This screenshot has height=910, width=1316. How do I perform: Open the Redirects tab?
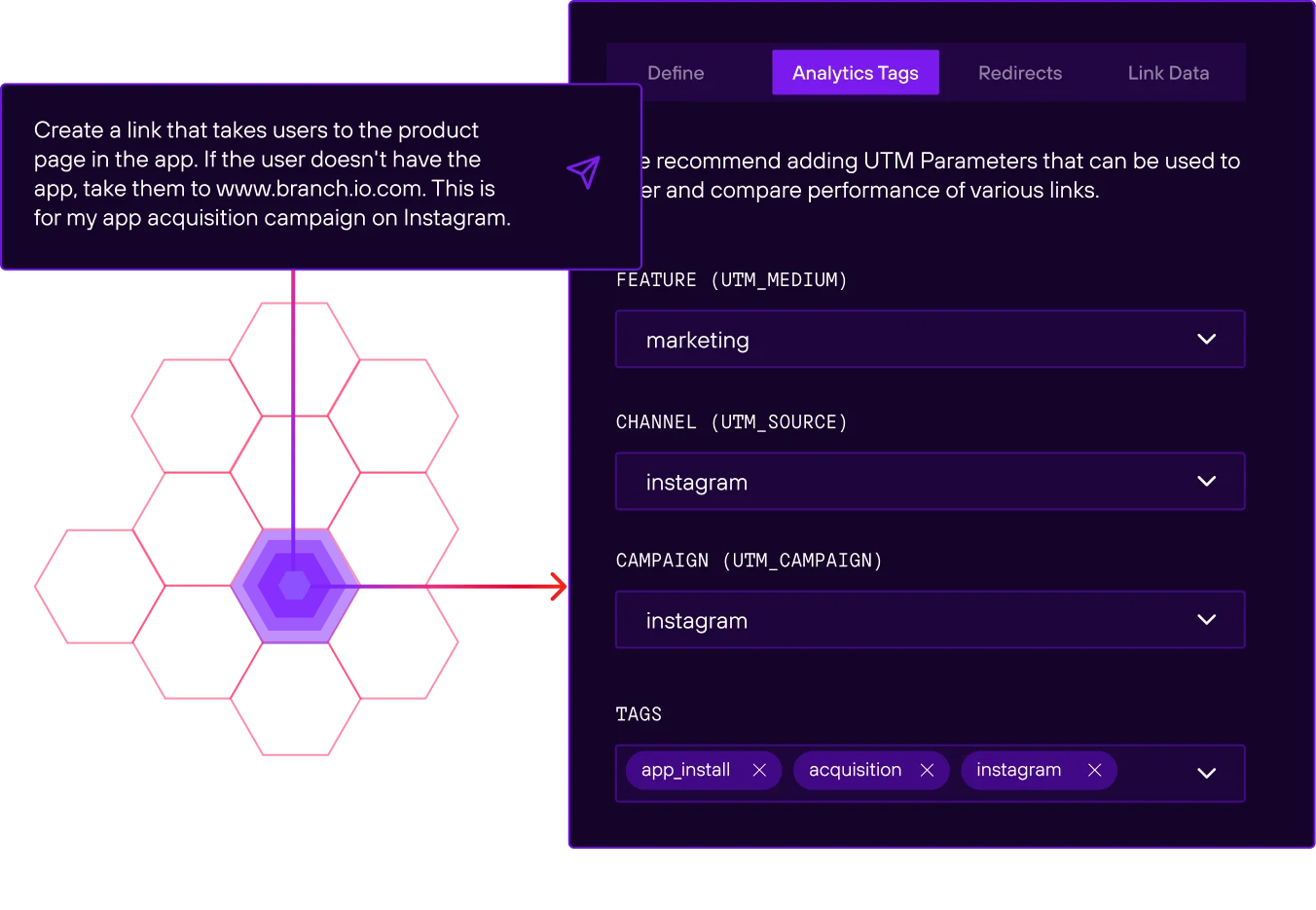(1020, 72)
